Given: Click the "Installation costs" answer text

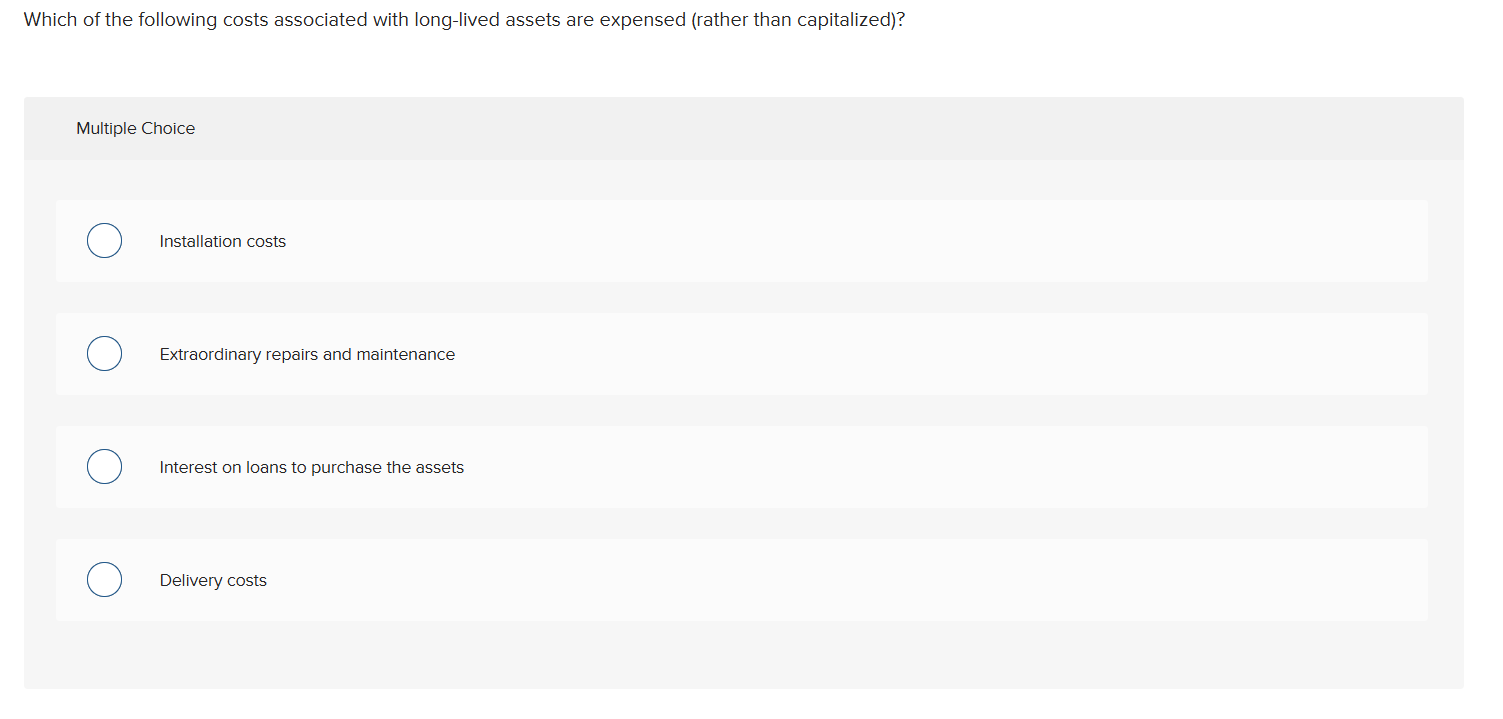Looking at the screenshot, I should (222, 242).
